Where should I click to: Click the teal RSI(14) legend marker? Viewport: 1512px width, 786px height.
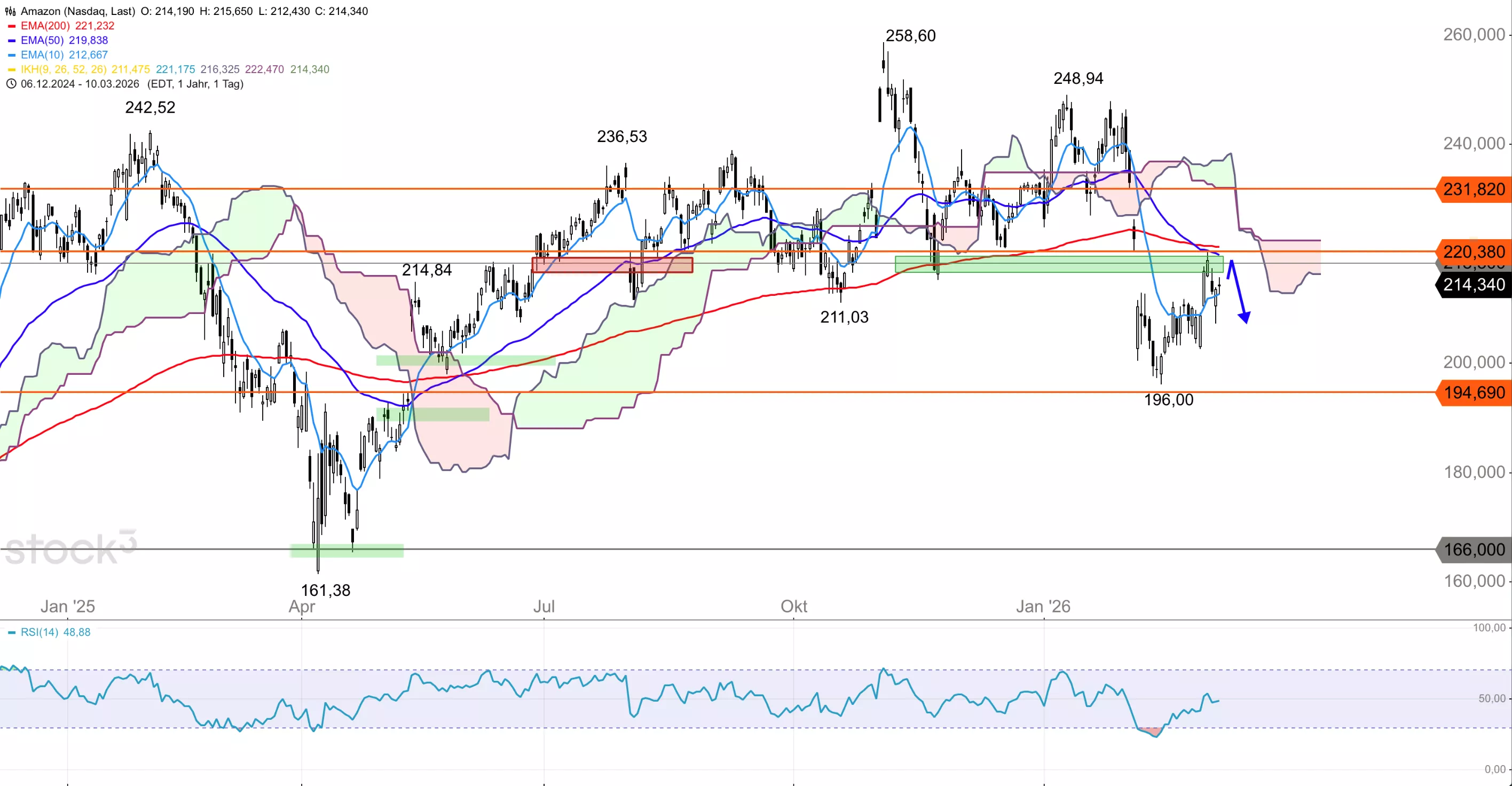(x=11, y=633)
